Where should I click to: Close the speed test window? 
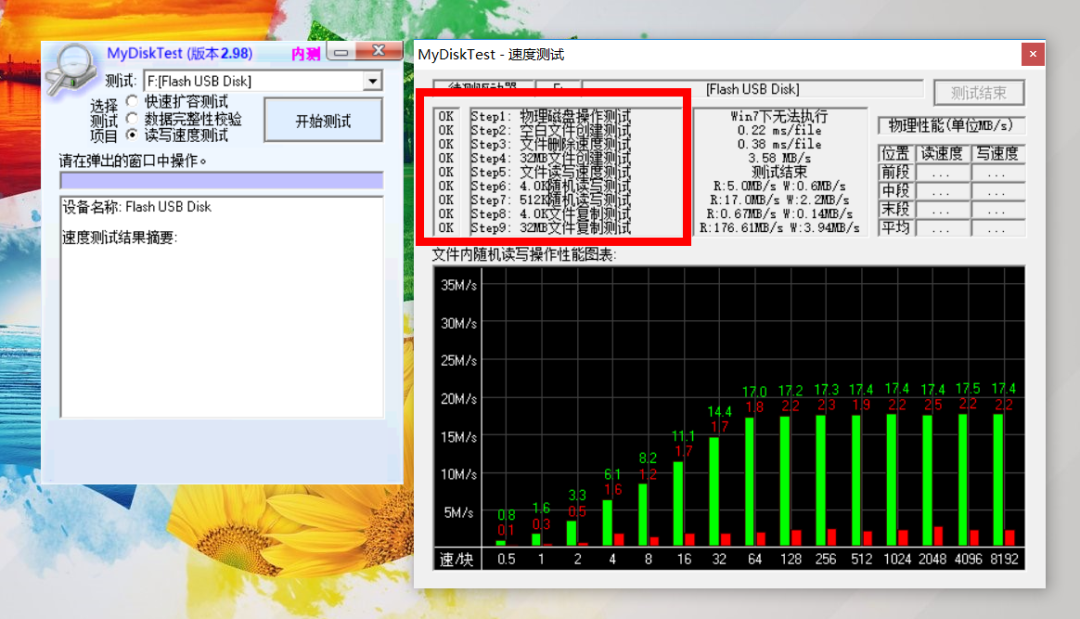tap(1030, 54)
